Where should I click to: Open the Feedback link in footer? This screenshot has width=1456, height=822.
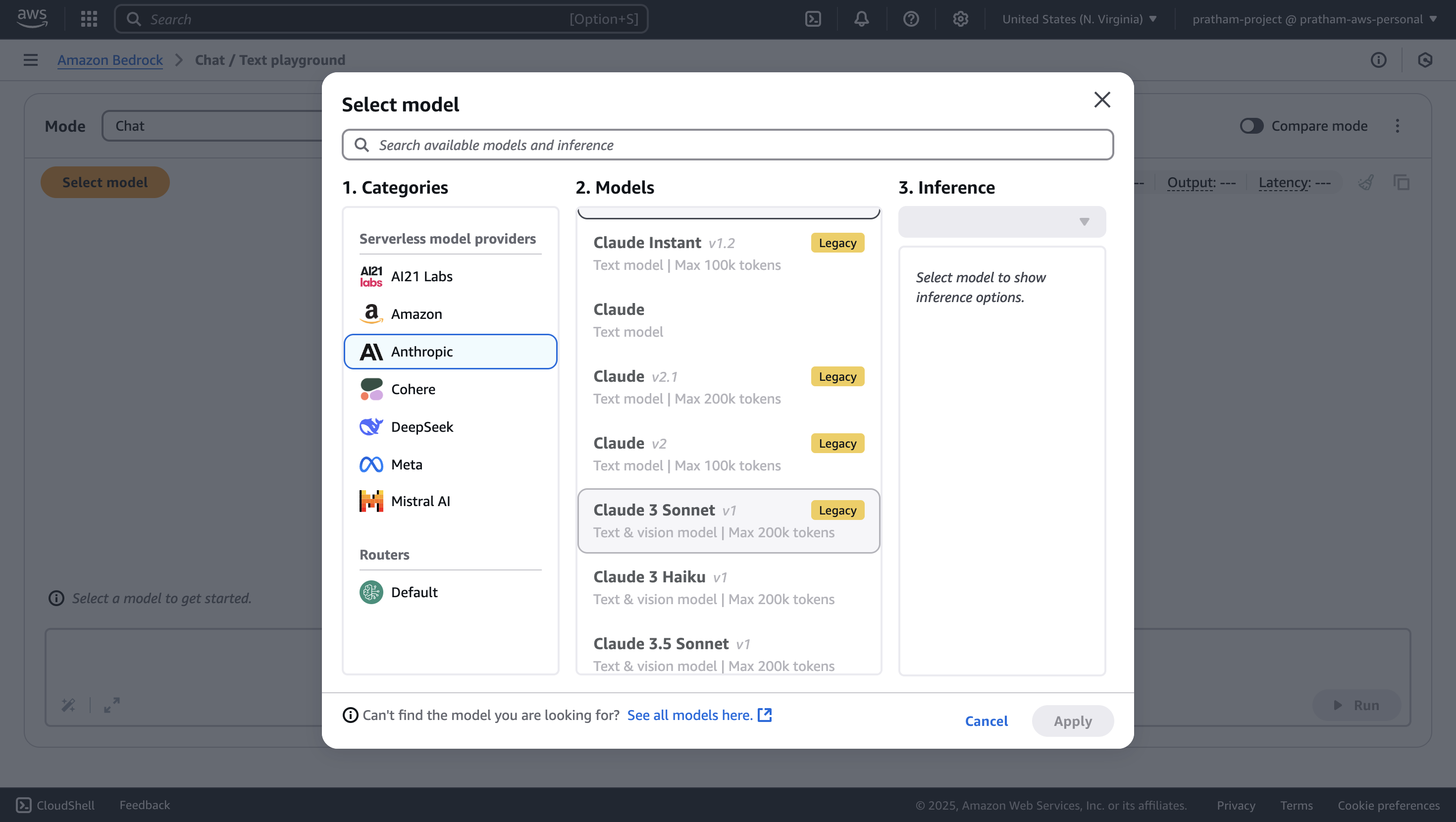pos(145,806)
